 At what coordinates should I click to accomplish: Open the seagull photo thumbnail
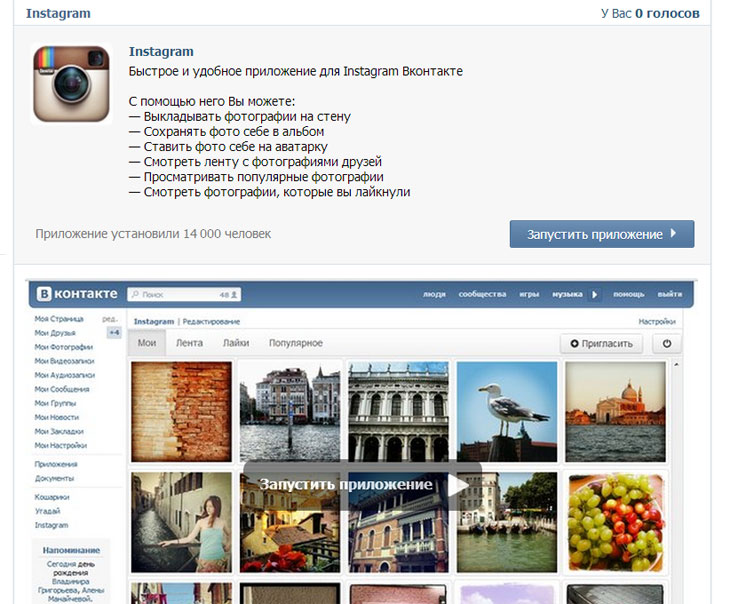tap(506, 411)
